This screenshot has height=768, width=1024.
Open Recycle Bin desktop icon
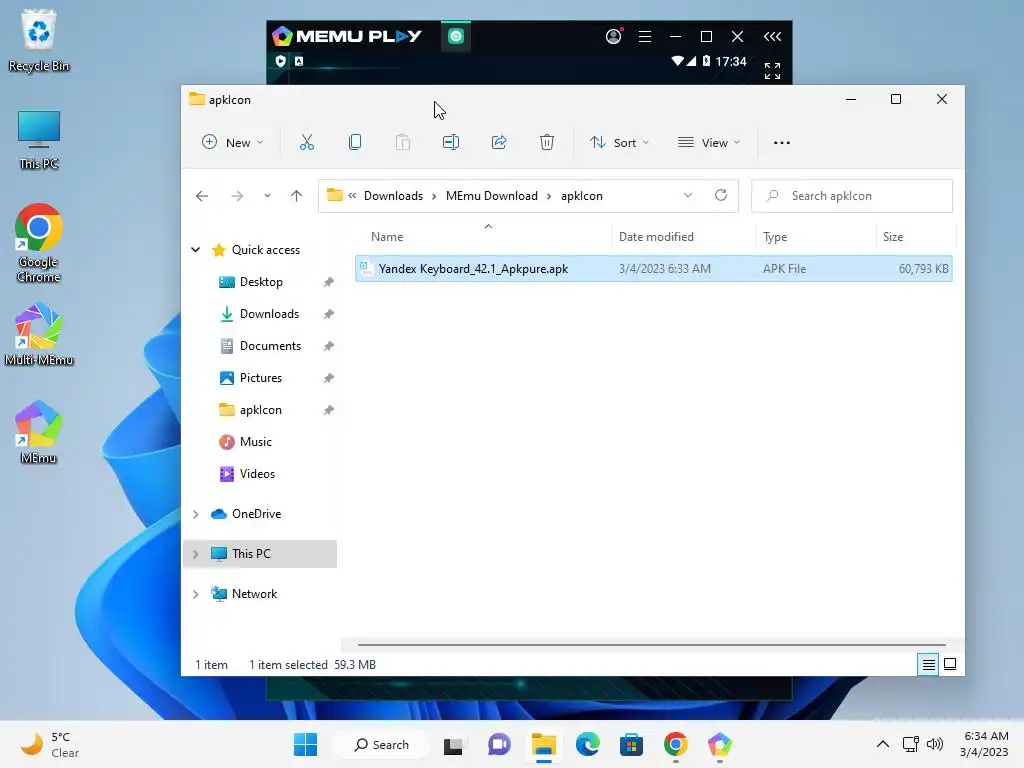39,40
